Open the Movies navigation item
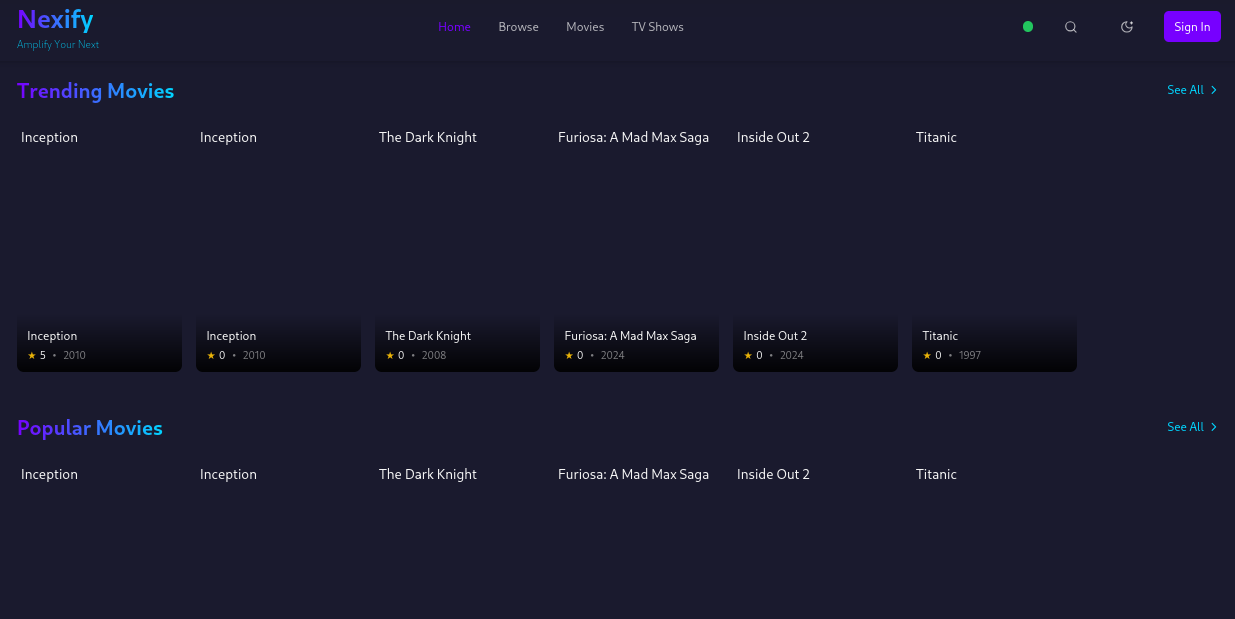The image size is (1235, 619). [585, 27]
